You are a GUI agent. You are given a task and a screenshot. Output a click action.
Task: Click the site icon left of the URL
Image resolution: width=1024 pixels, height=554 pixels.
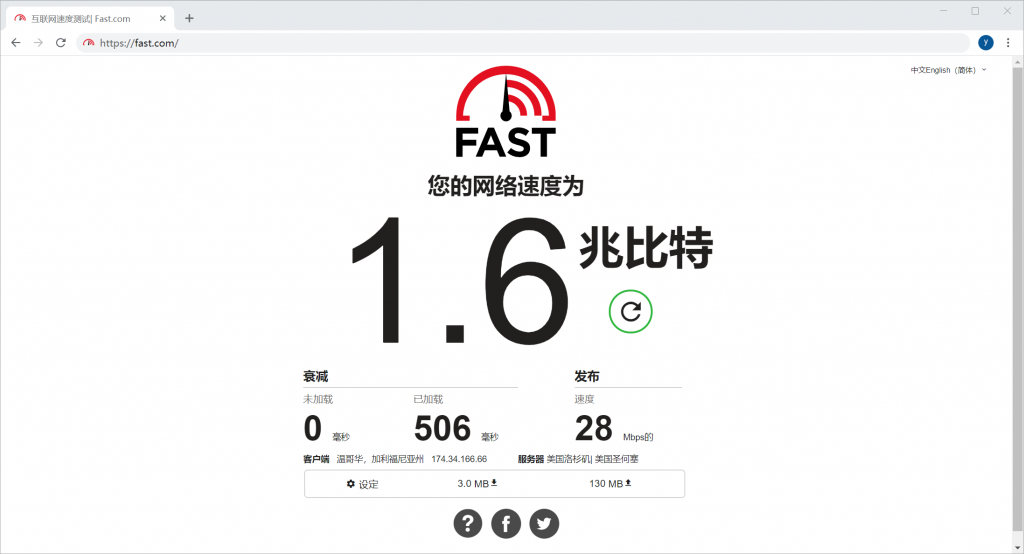[x=89, y=43]
